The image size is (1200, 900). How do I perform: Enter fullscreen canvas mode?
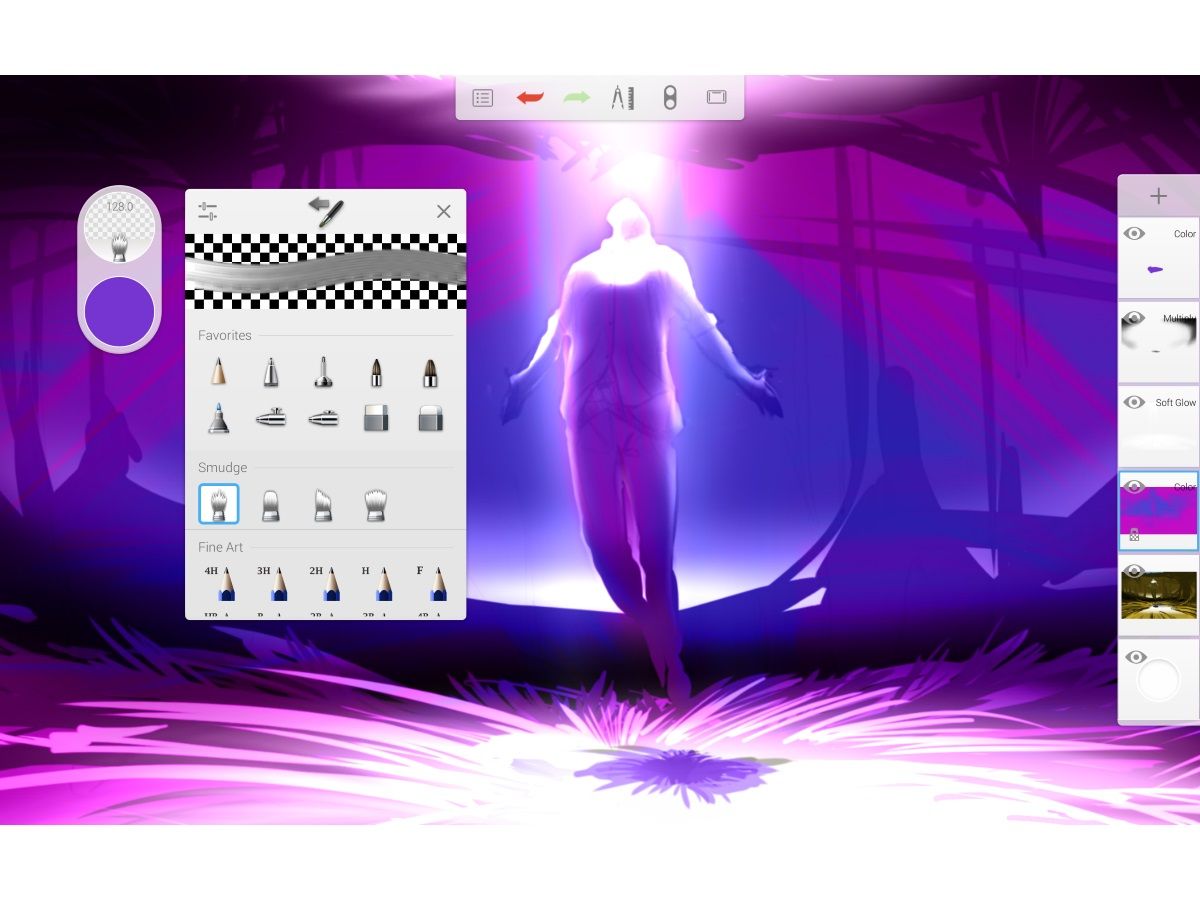(716, 98)
